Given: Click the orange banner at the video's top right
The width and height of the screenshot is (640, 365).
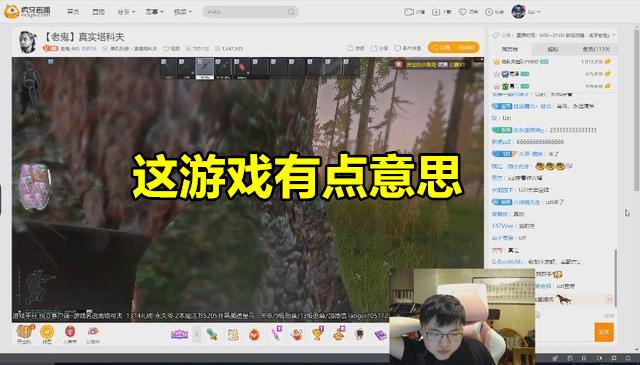Looking at the screenshot, I should pos(430,65).
